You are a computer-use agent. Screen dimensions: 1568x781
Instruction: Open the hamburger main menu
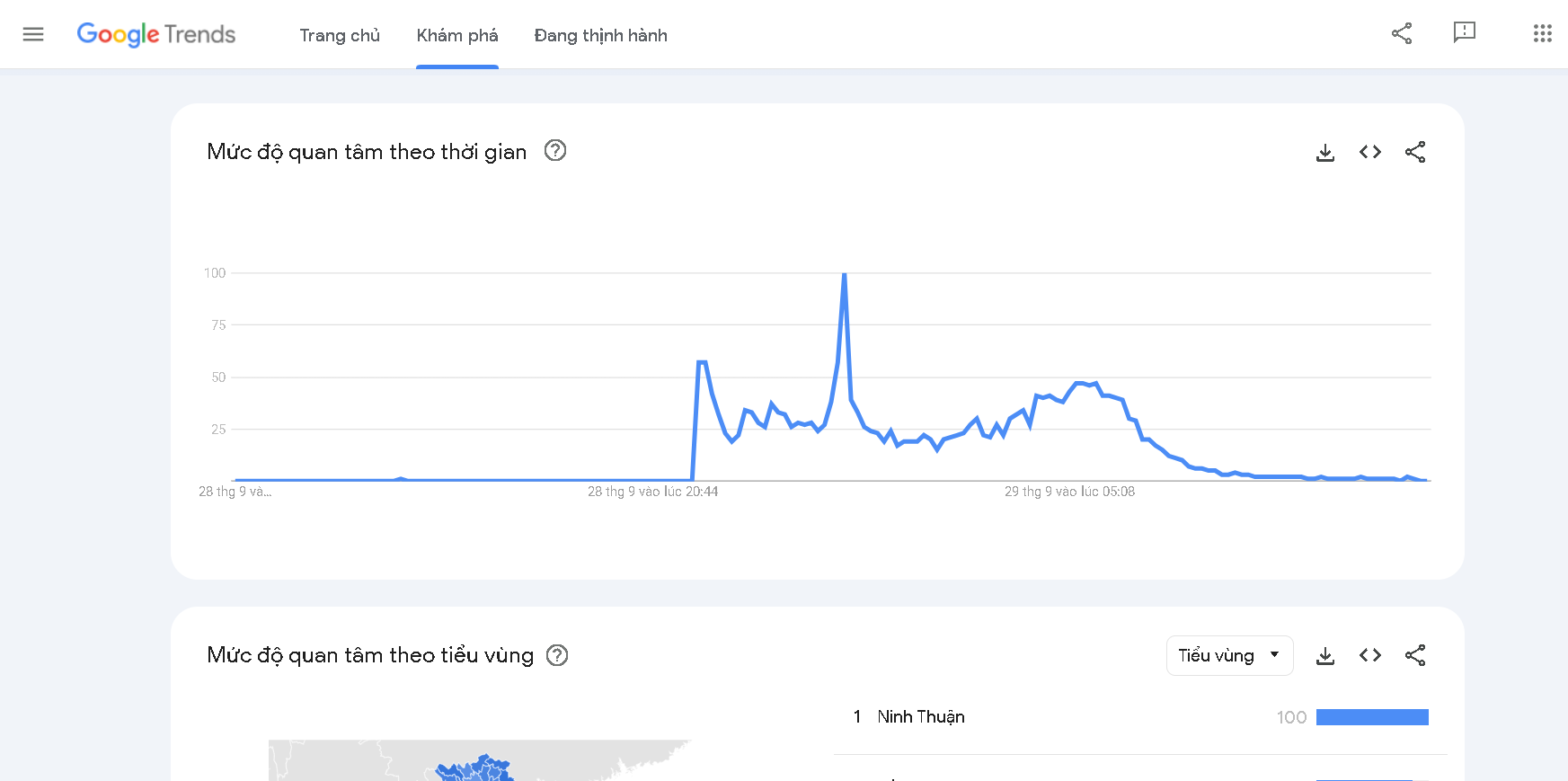click(33, 34)
